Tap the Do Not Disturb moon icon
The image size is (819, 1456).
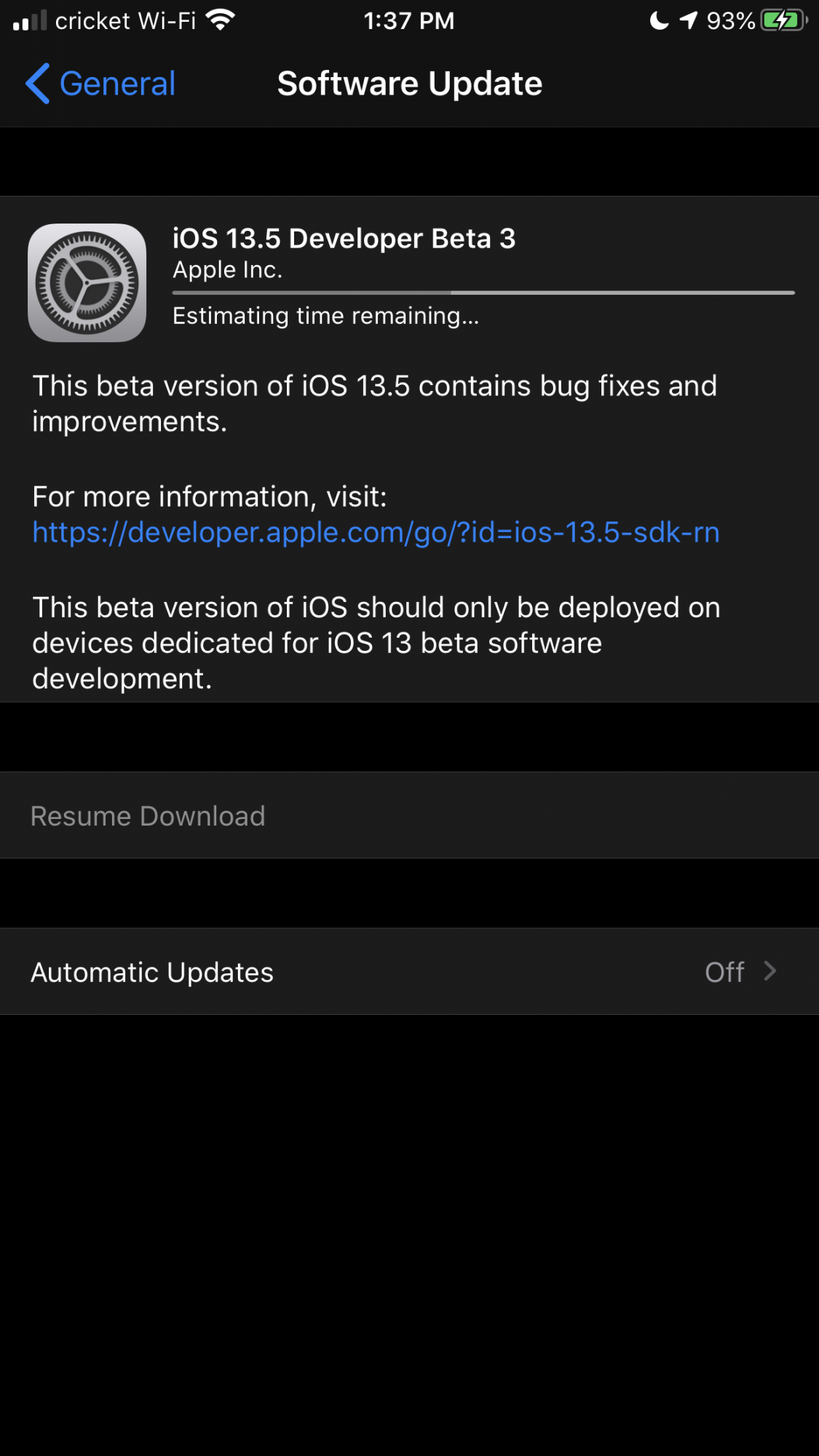(659, 20)
